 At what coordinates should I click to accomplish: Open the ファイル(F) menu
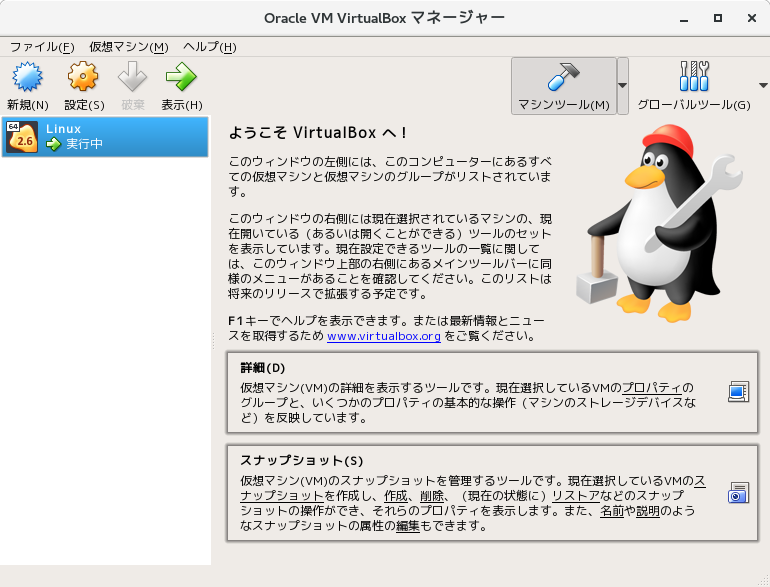click(x=42, y=47)
